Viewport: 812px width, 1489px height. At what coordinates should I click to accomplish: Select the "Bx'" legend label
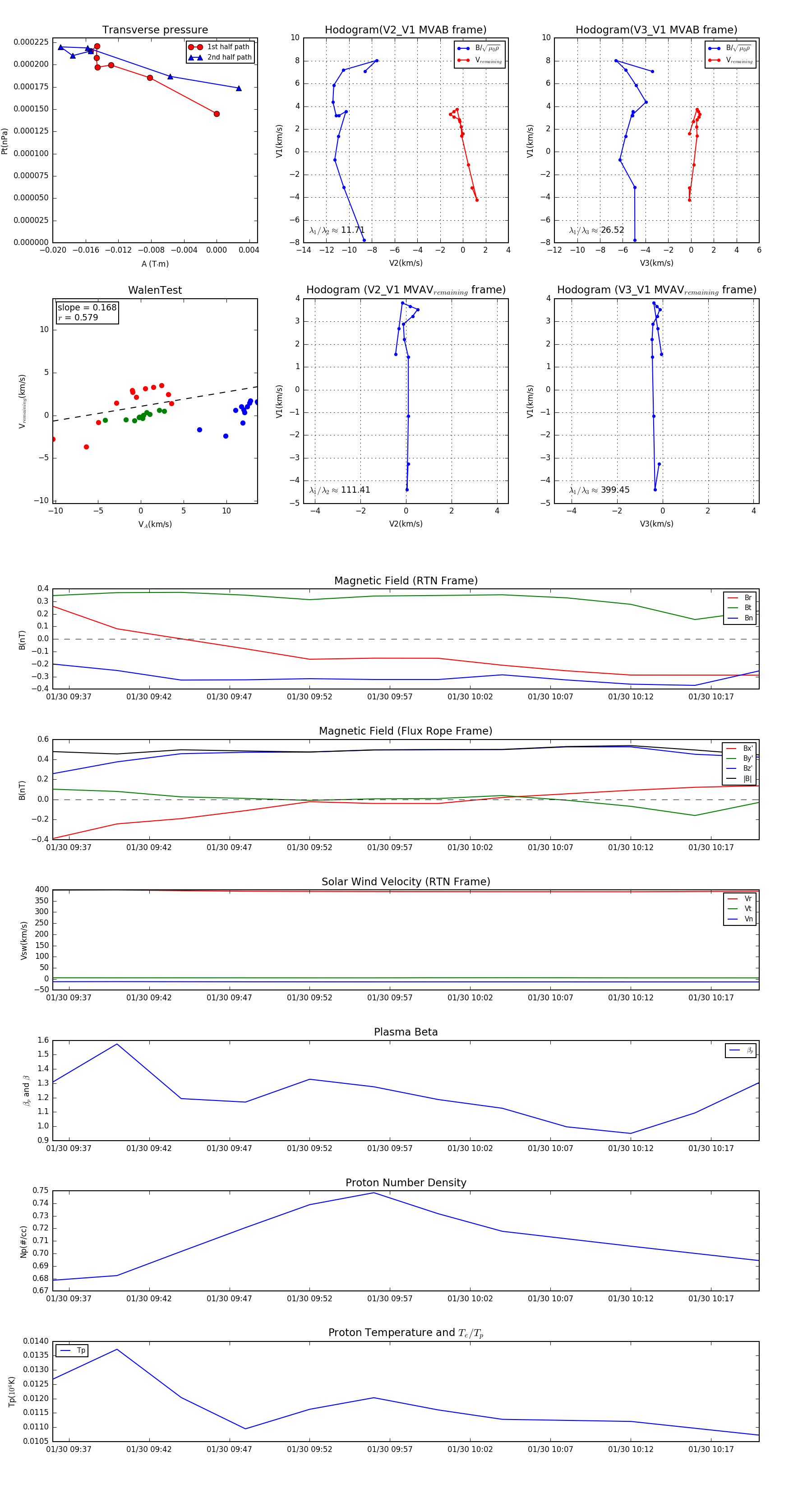point(748,749)
